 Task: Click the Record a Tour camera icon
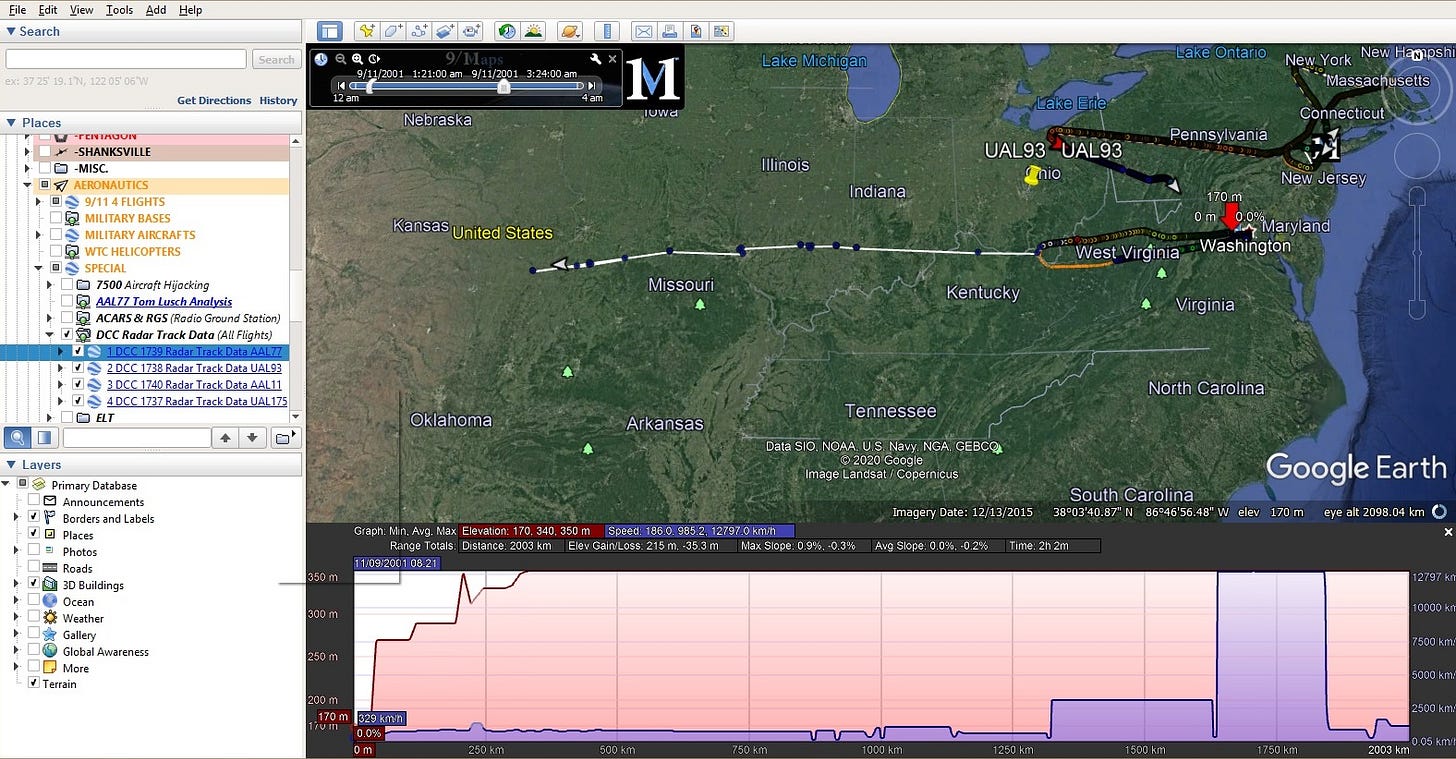471,31
